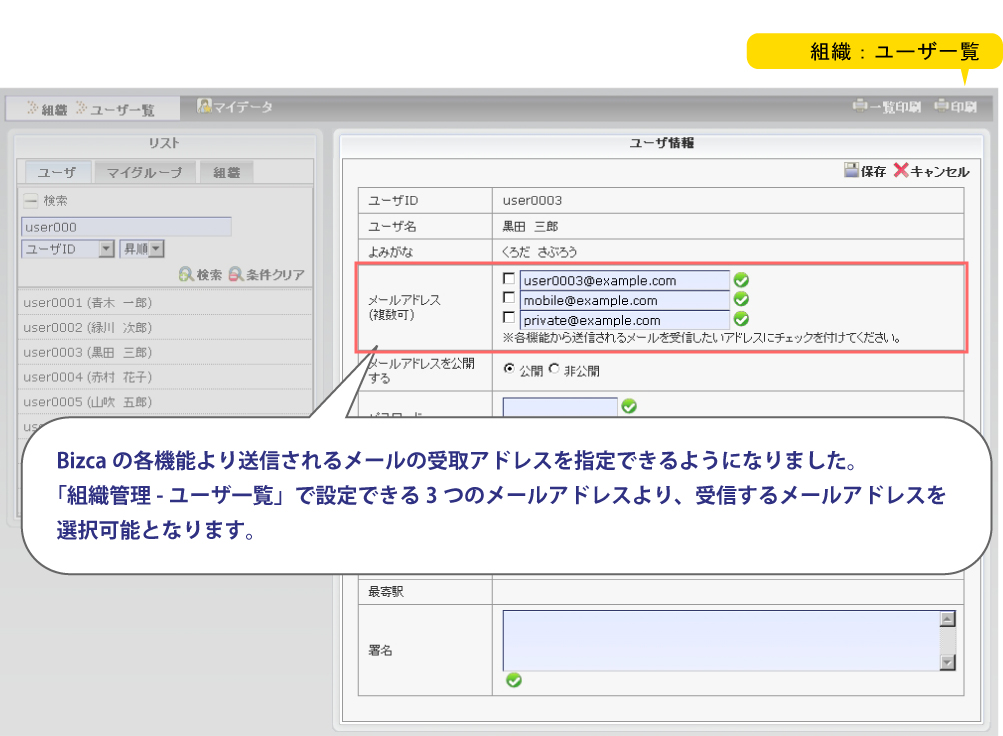Click green check icon below signature box

514,680
